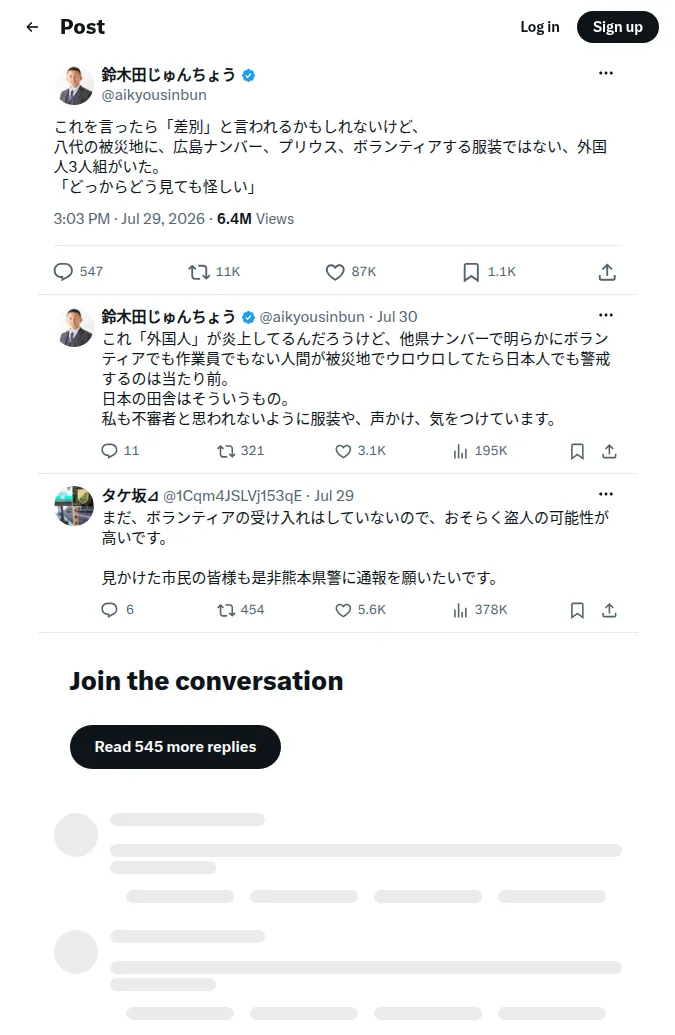675x1035 pixels.
Task: Share タケ坂's reply post
Action: (x=609, y=611)
